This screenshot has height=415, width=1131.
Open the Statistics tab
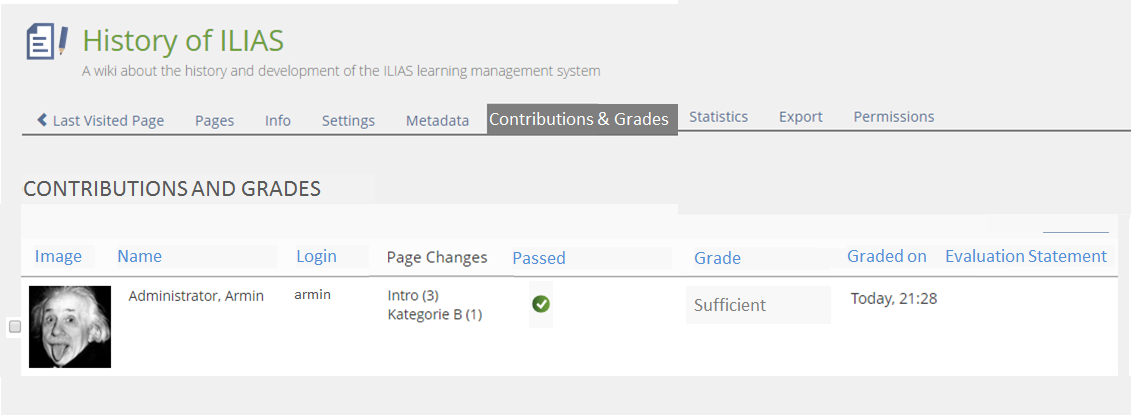pyautogui.click(x=718, y=117)
